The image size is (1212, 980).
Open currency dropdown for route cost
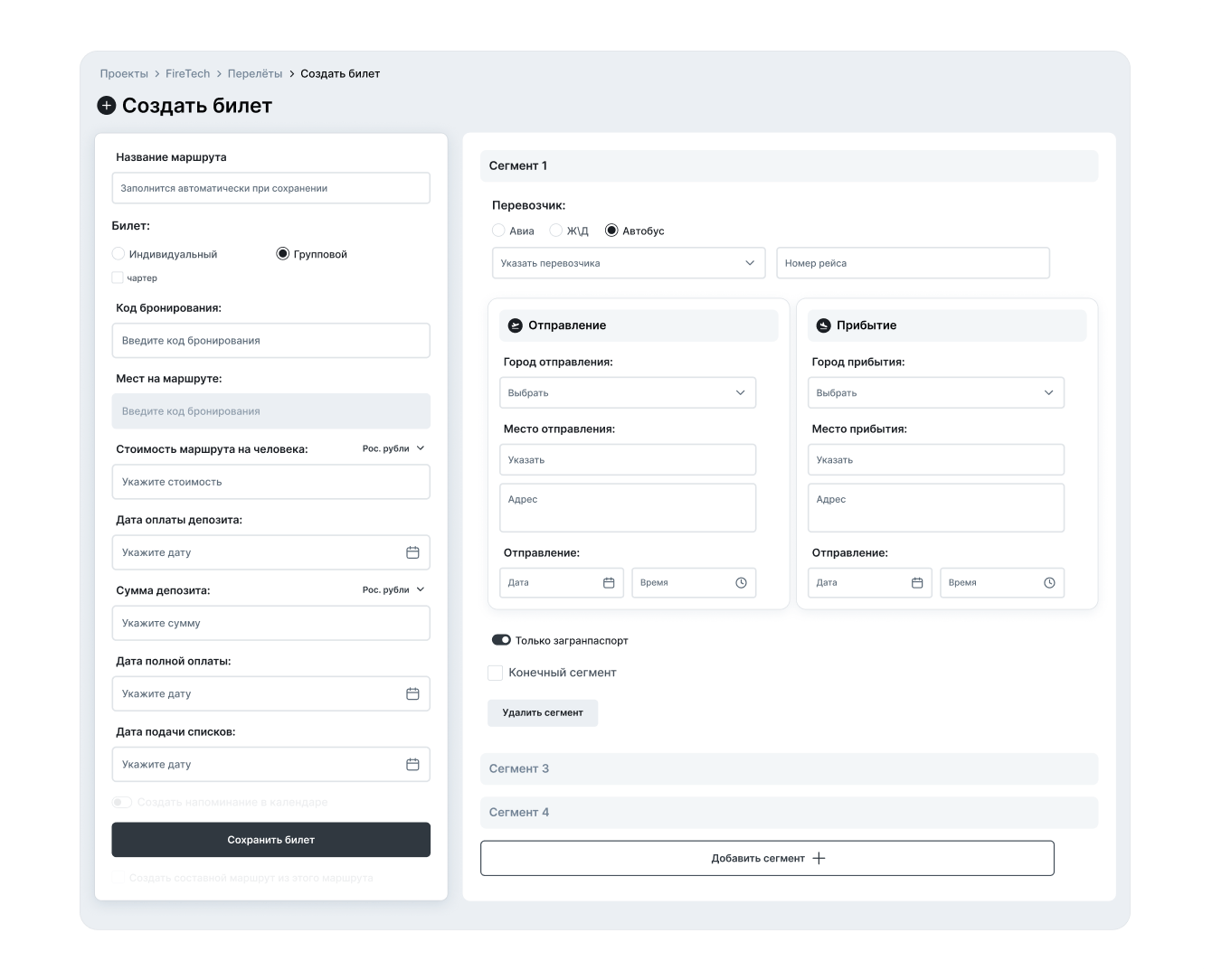pyautogui.click(x=393, y=448)
